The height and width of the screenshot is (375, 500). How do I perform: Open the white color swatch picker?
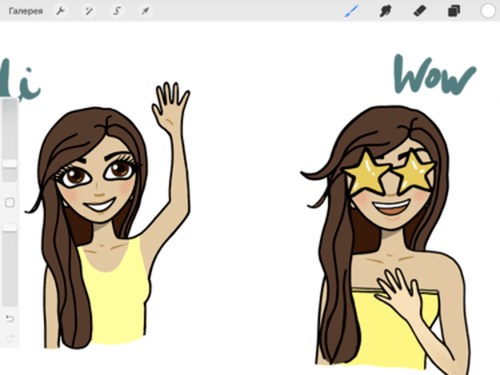pyautogui.click(x=488, y=11)
